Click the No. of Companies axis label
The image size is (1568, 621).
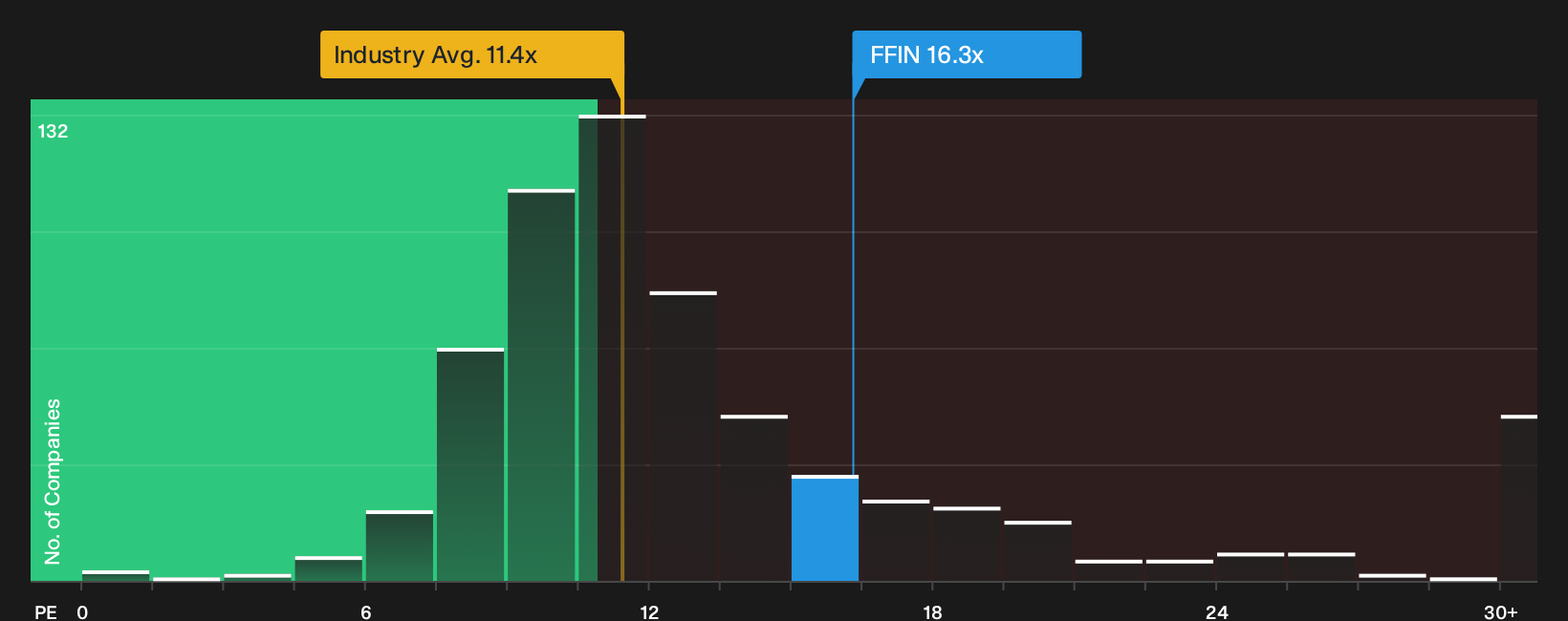click(53, 481)
